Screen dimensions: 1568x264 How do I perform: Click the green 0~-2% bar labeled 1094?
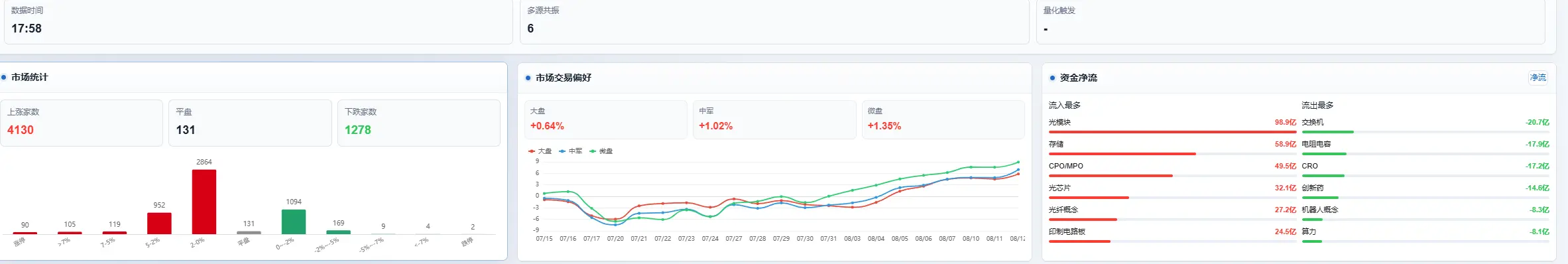click(294, 222)
